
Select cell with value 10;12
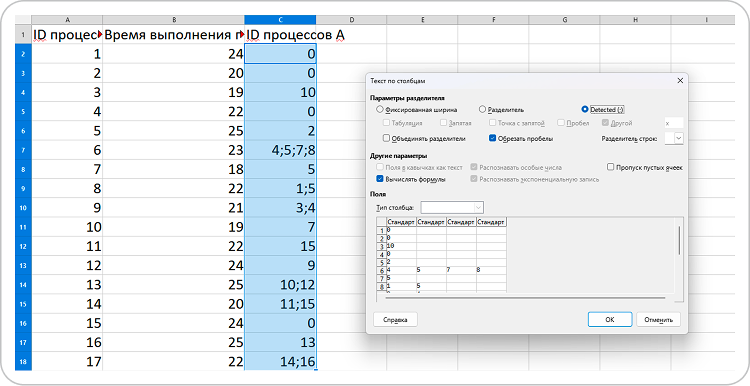tap(280, 285)
